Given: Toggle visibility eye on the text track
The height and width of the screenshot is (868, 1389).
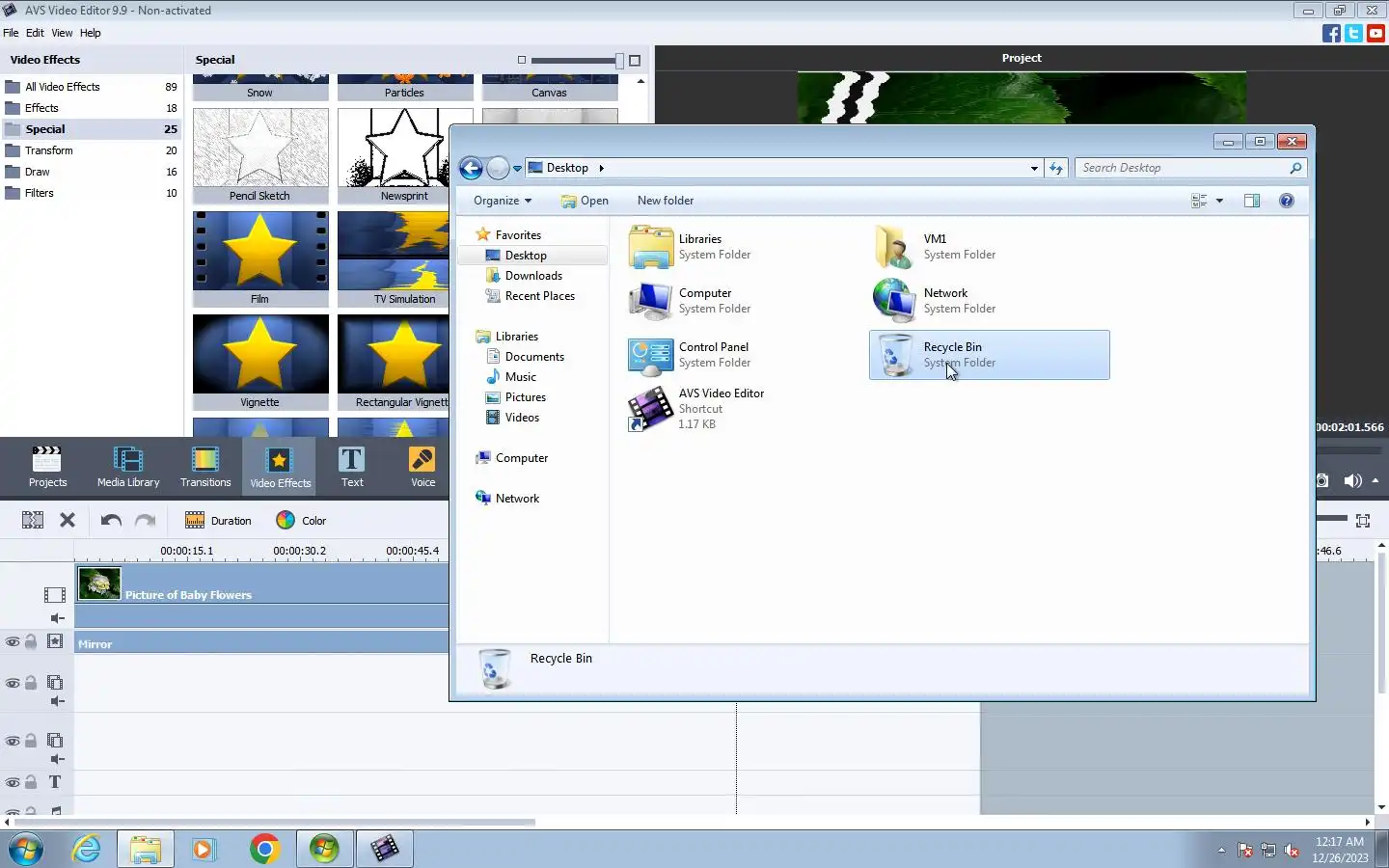Looking at the screenshot, I should pos(13,783).
